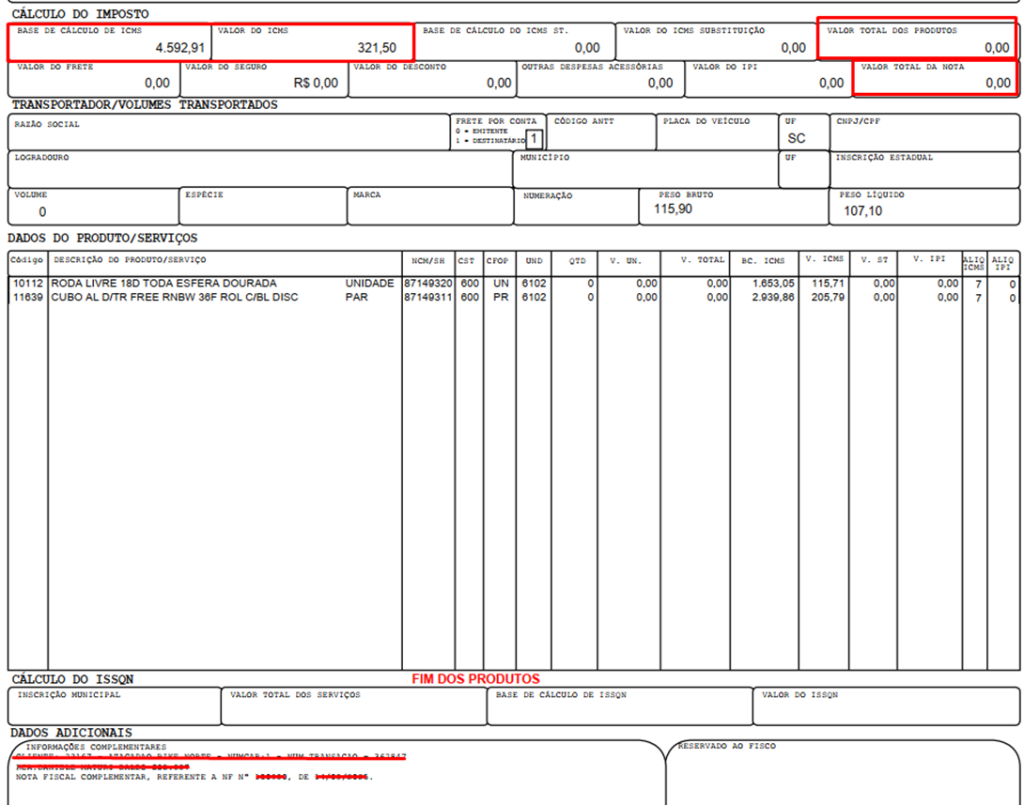This screenshot has height=805, width=1024.
Task: Click the CST column header
Action: click(466, 260)
